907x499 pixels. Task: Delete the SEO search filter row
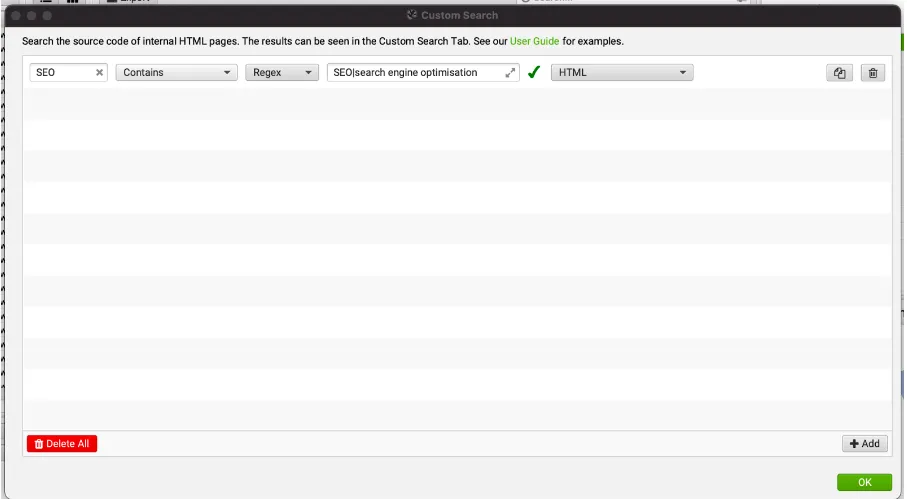873,73
